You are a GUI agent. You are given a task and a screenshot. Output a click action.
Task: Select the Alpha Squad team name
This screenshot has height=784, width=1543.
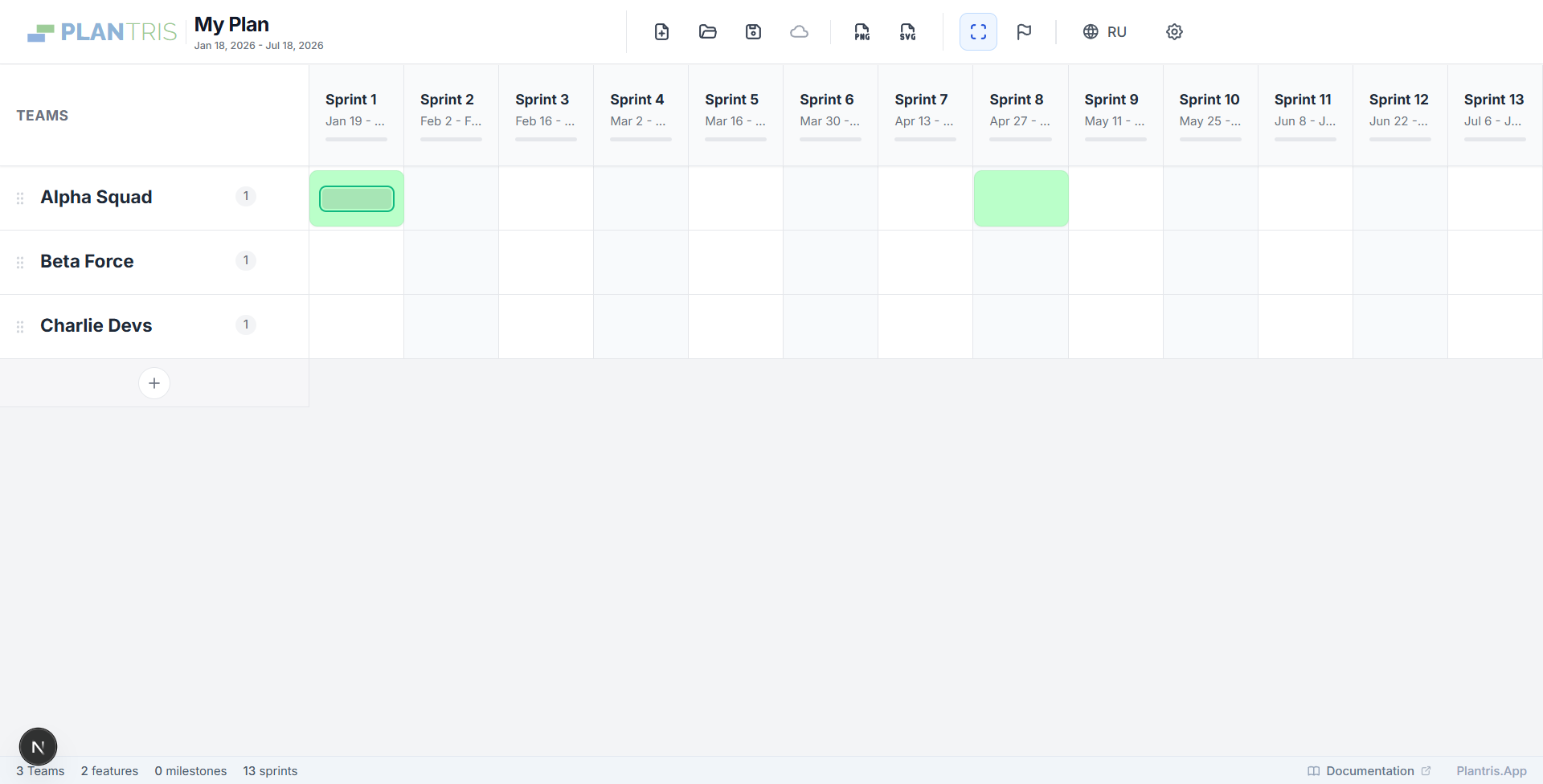[x=96, y=197]
